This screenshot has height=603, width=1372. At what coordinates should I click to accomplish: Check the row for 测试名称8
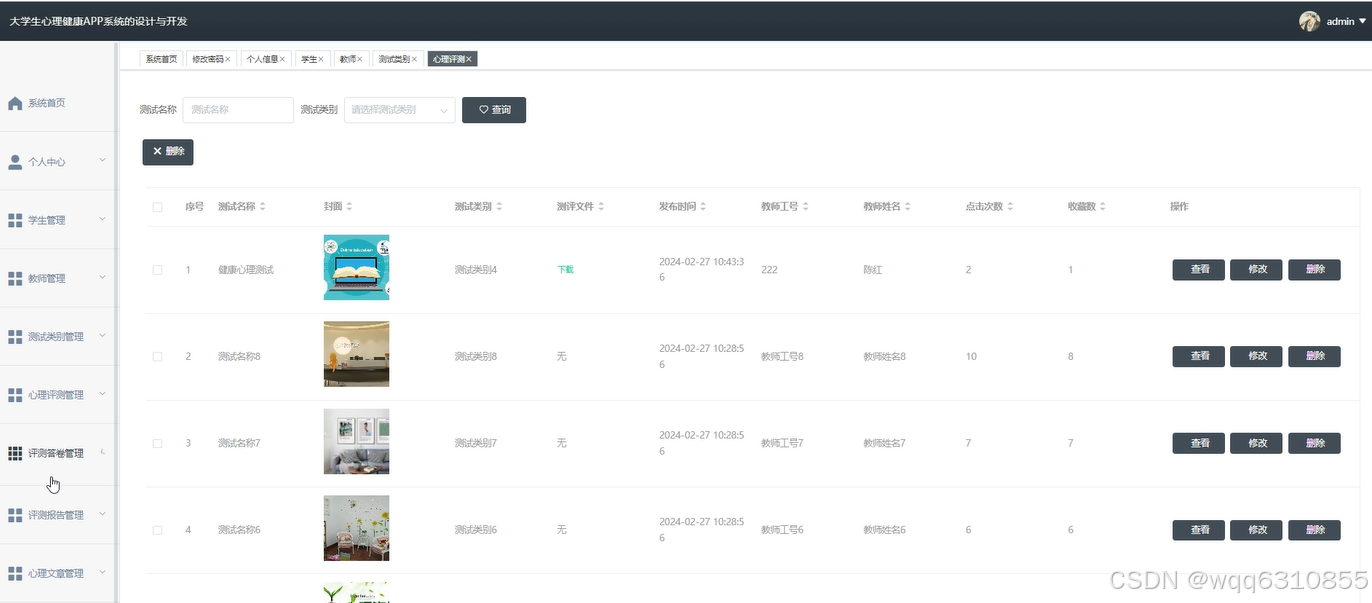(x=157, y=356)
